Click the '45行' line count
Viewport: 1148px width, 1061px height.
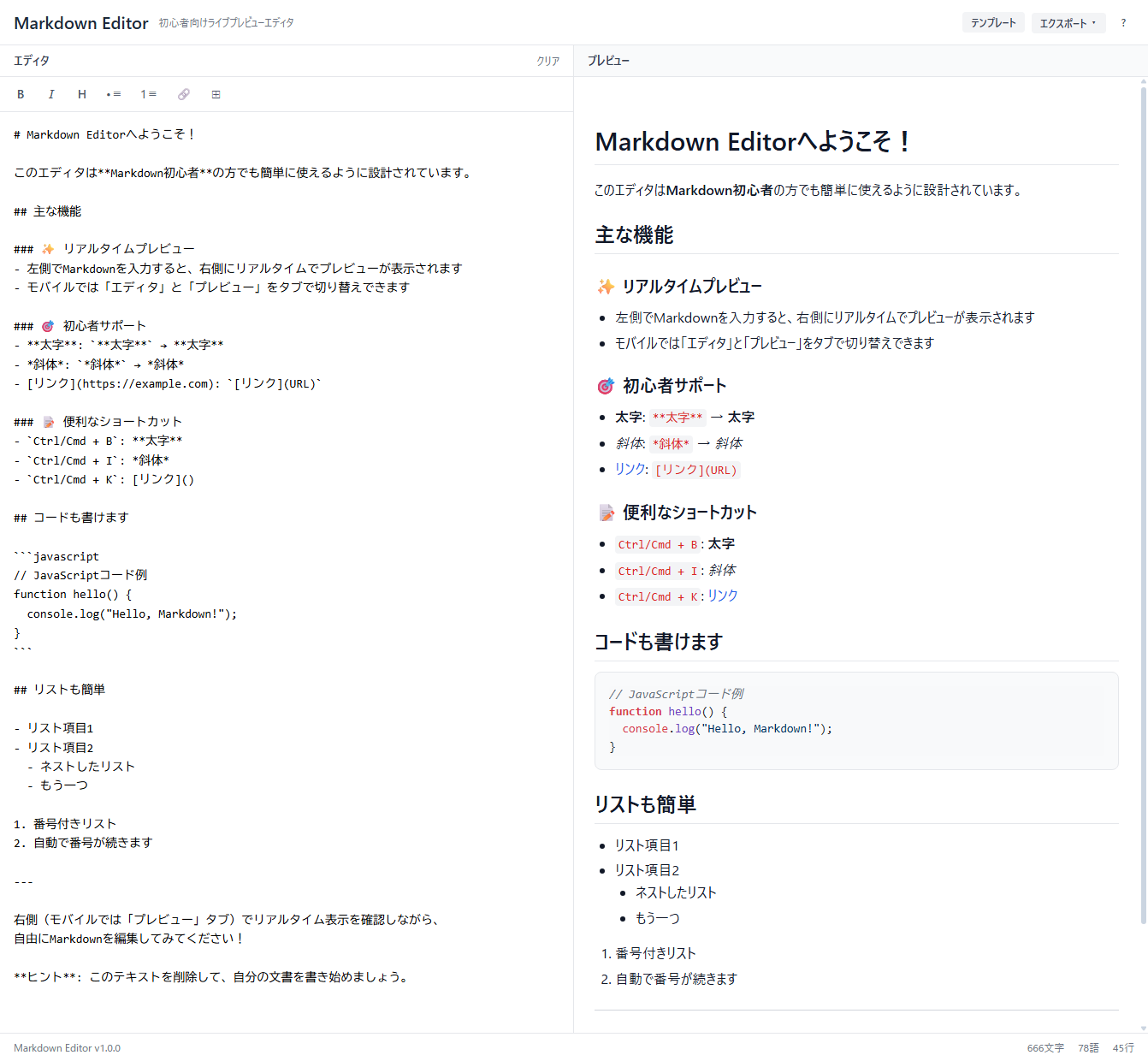pyautogui.click(x=1123, y=1048)
